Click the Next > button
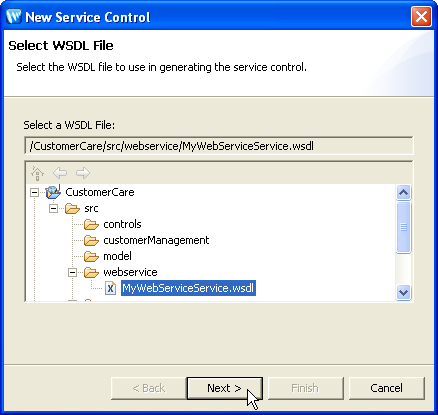Screen dimensions: 438x415 click(x=225, y=388)
